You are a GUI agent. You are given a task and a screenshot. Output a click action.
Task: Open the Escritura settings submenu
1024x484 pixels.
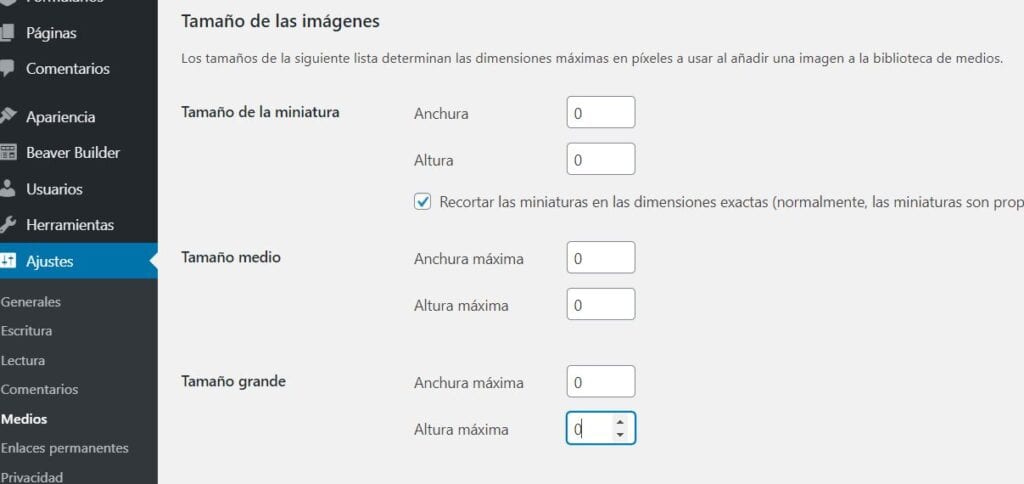(26, 331)
